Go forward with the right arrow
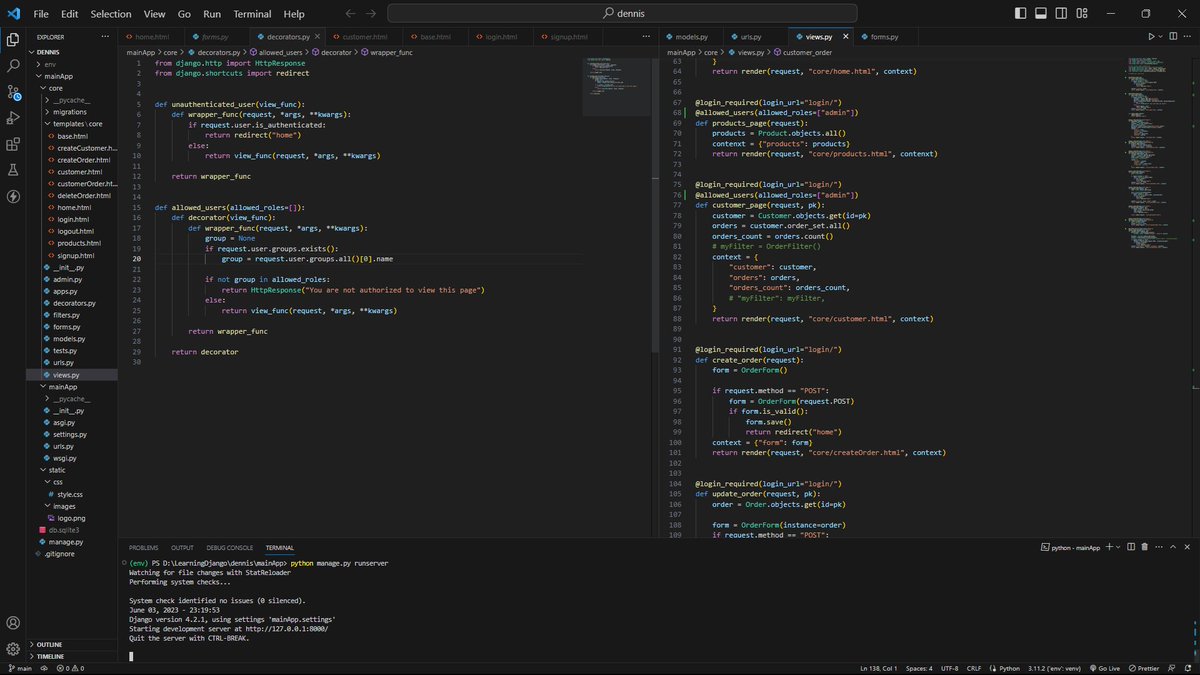 click(372, 14)
